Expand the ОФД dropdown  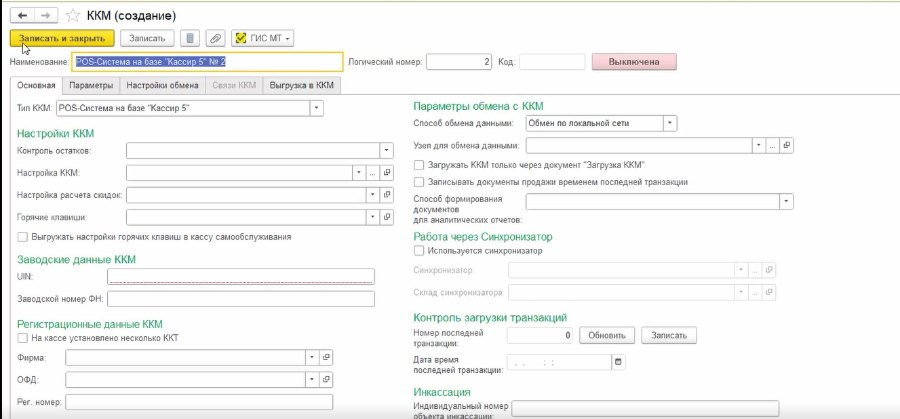pyautogui.click(x=312, y=380)
